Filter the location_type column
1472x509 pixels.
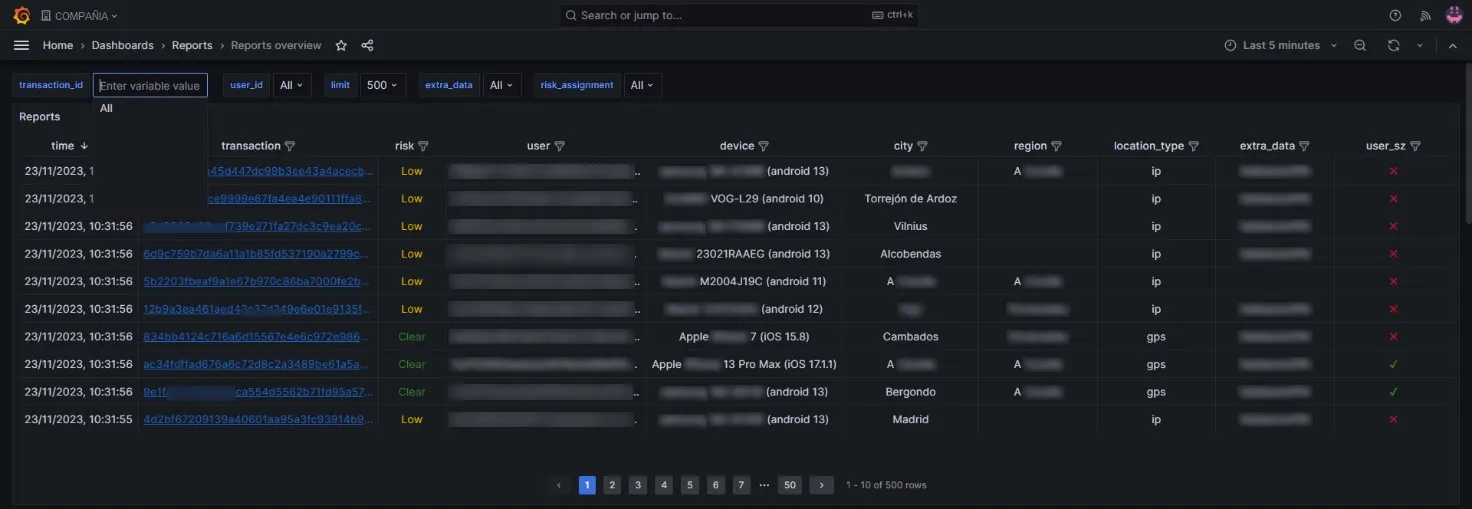1193,146
